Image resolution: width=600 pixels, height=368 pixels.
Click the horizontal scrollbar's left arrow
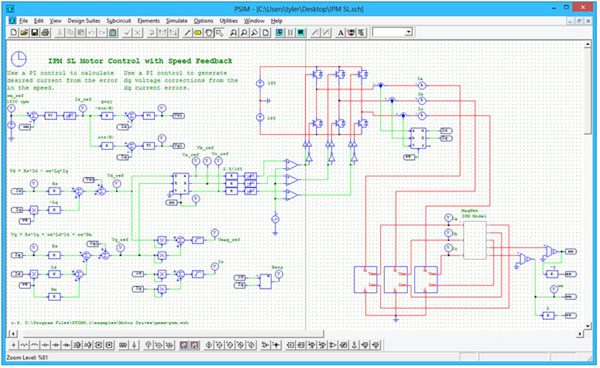[13, 334]
